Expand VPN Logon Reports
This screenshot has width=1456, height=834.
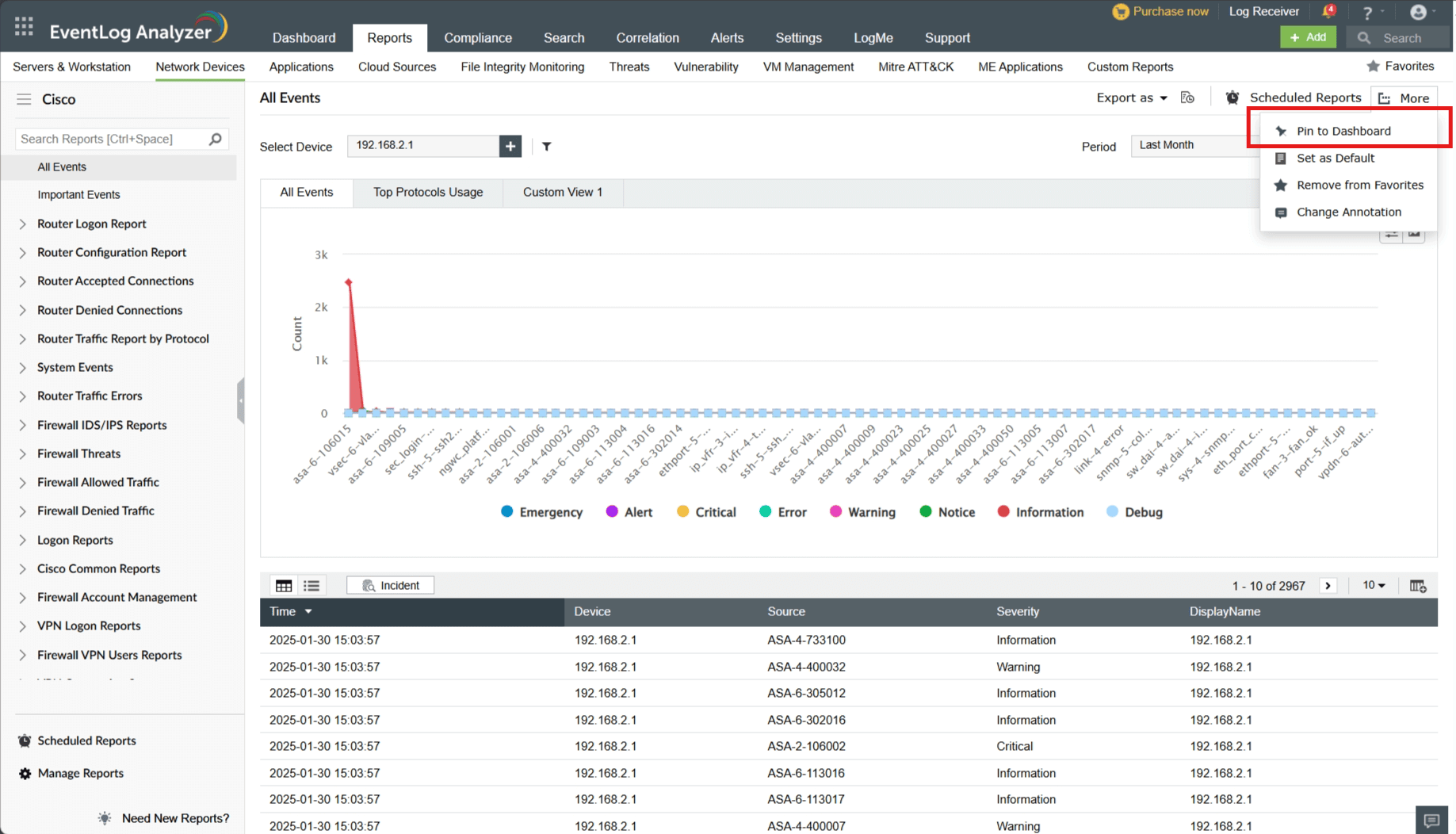22,626
